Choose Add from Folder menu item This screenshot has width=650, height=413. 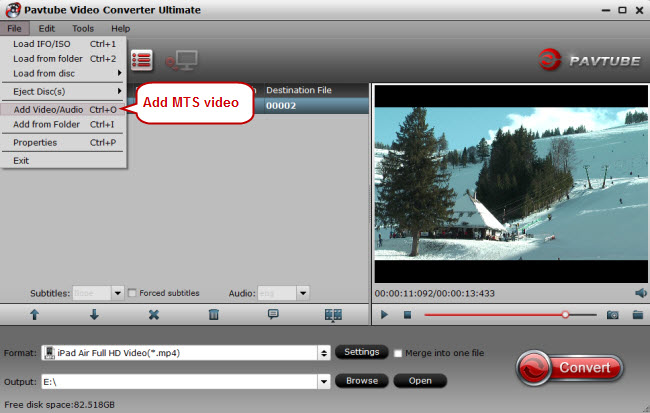(x=63, y=124)
